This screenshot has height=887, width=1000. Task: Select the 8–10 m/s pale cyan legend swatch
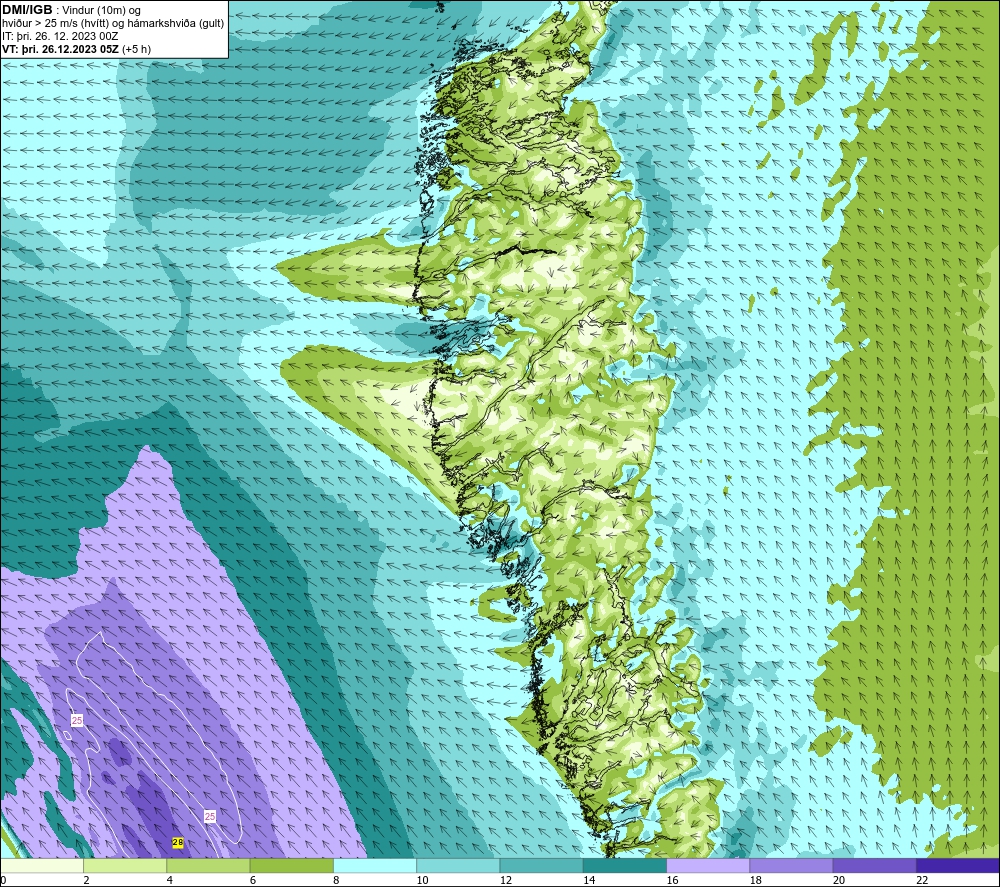point(375,865)
